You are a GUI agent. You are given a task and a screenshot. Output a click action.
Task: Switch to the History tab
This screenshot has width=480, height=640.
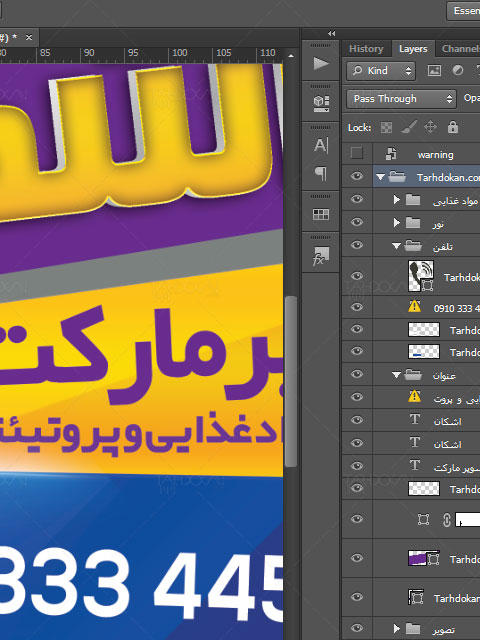[x=366, y=49]
